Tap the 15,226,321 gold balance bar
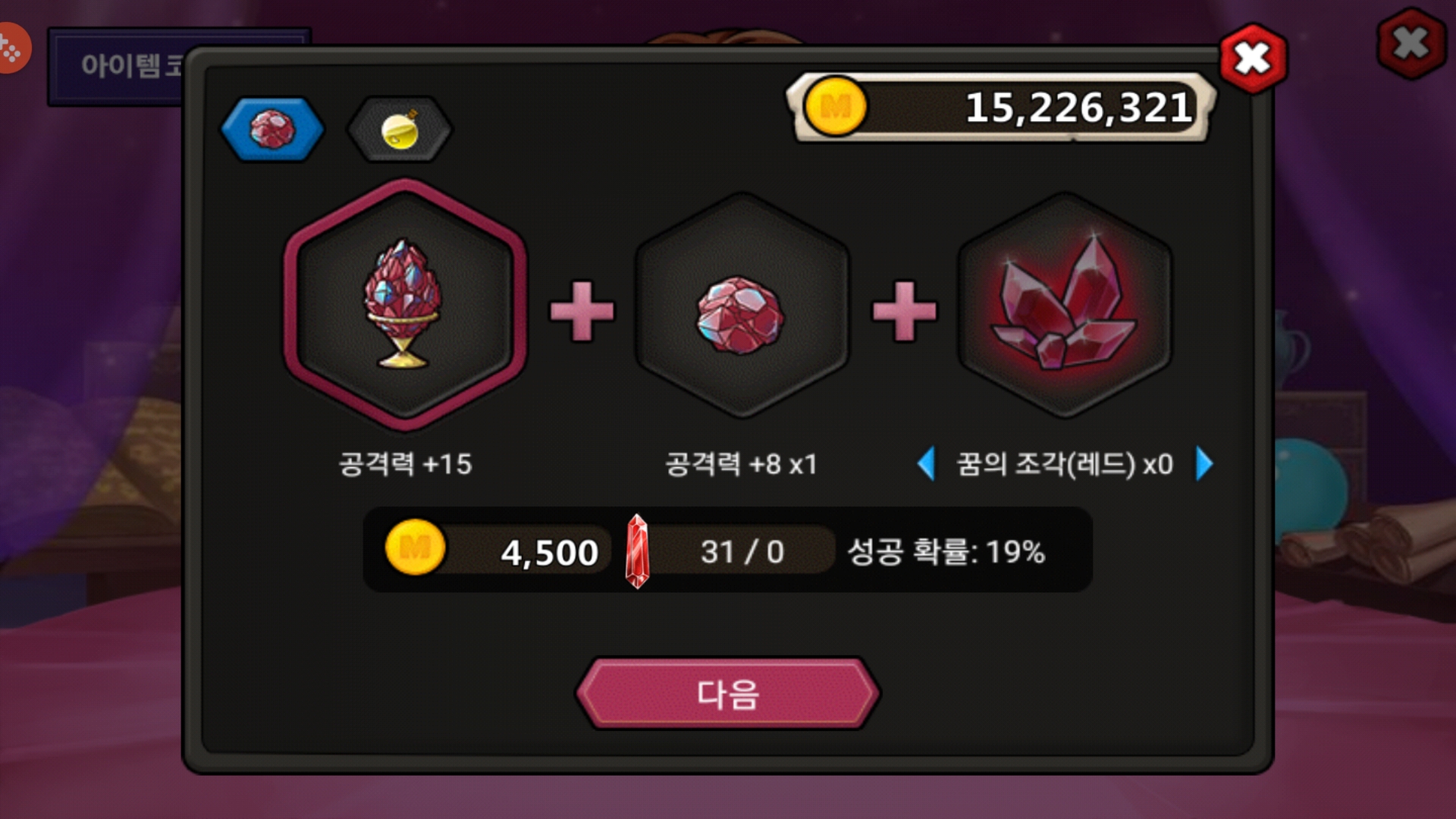The image size is (1456, 819). coord(1001,107)
